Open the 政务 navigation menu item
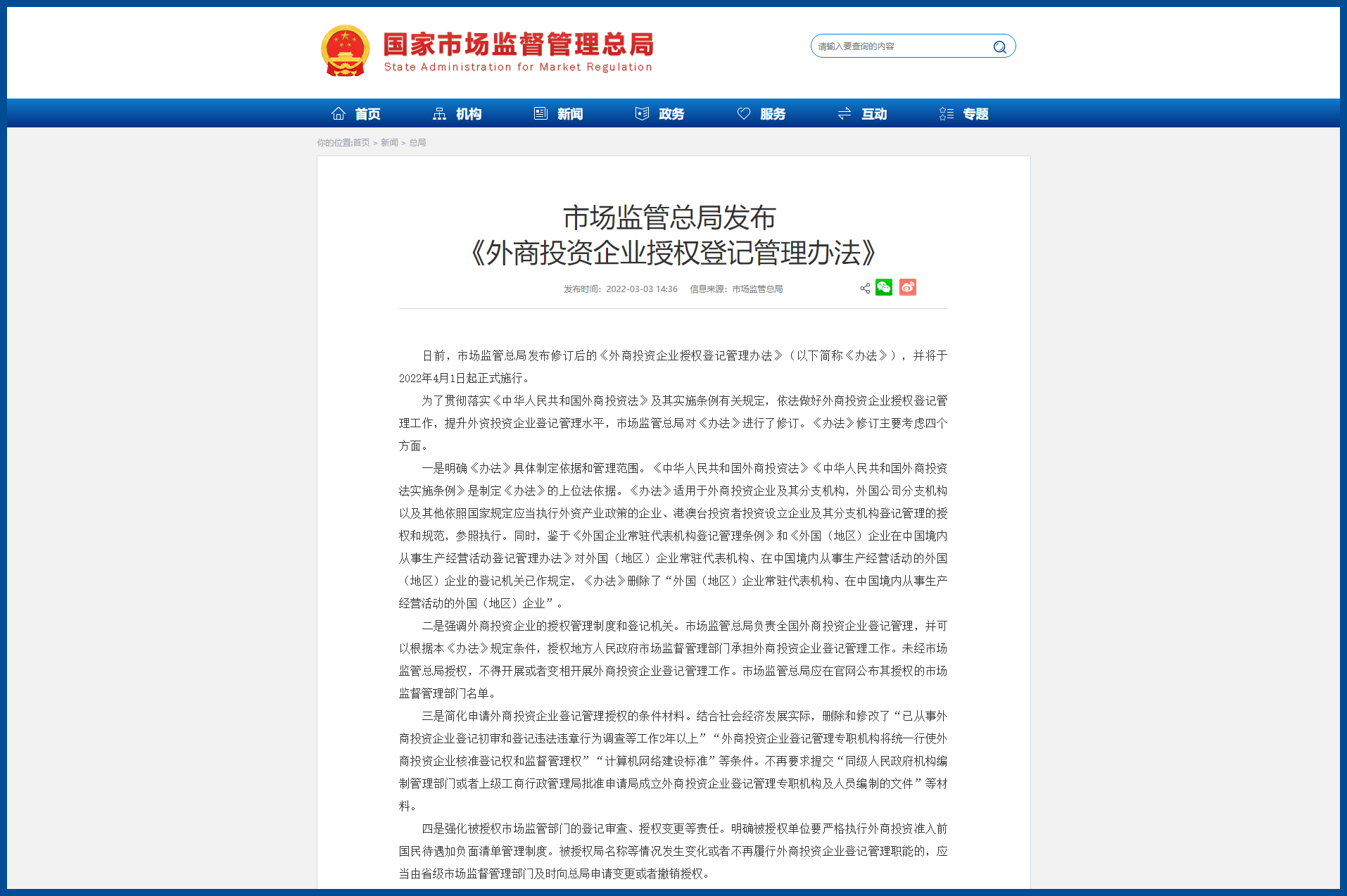This screenshot has width=1347, height=896. pos(671,114)
